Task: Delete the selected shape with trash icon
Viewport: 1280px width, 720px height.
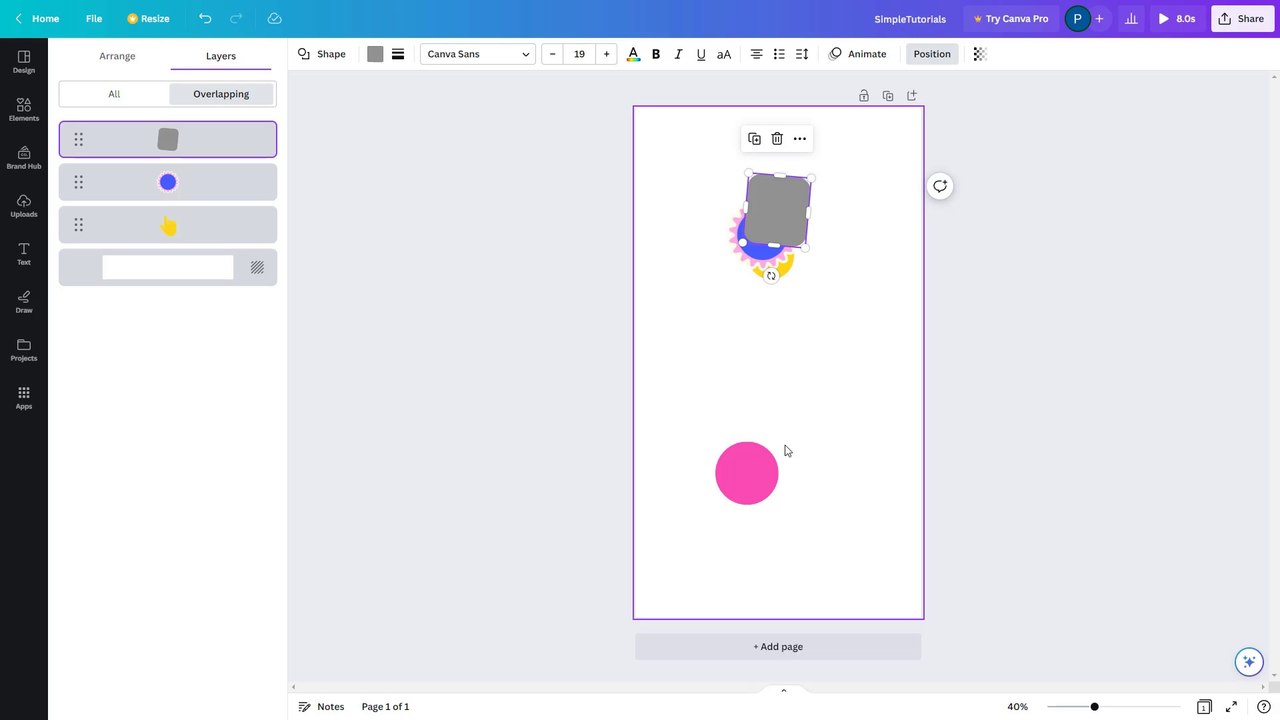Action: click(x=777, y=139)
